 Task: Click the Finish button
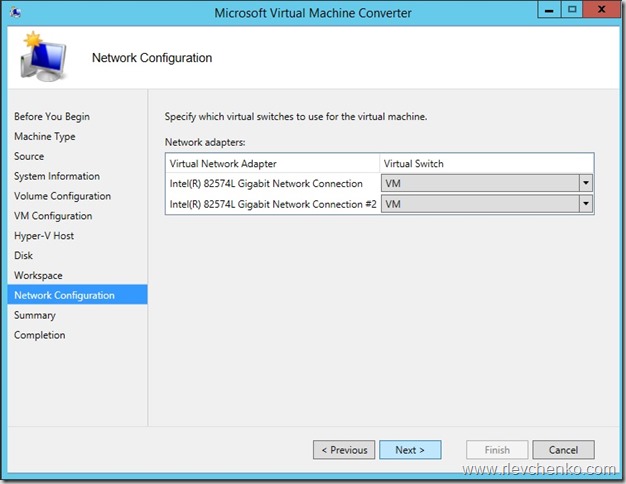497,450
